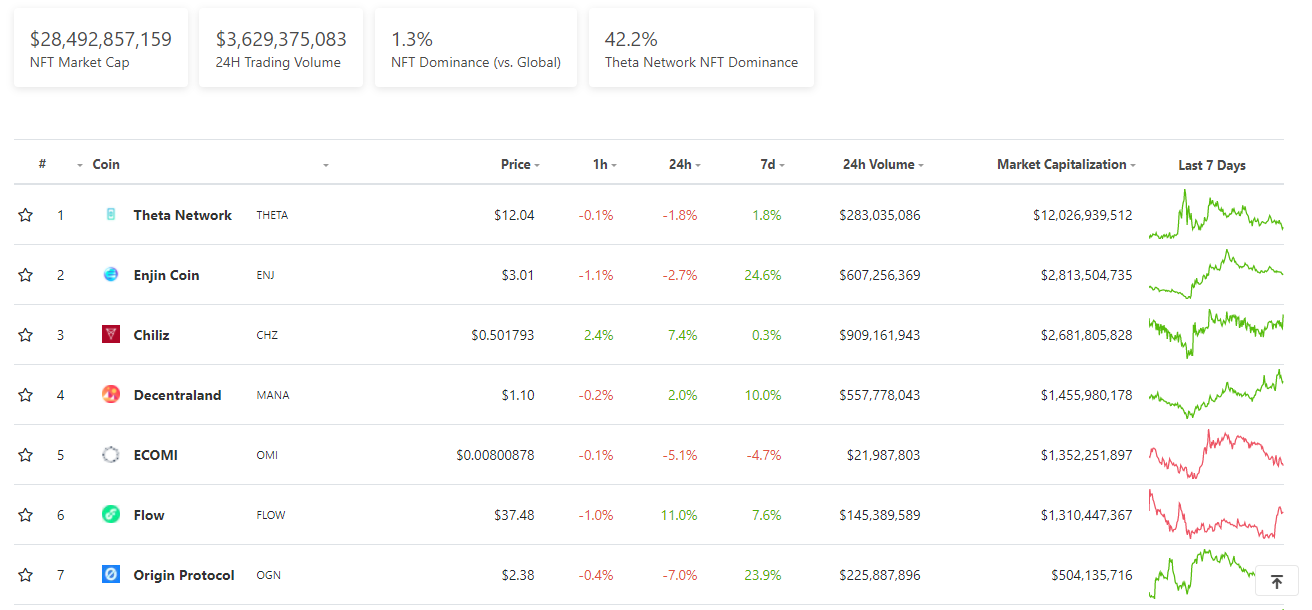Click ECOMI price $0.00800878
Image resolution: width=1312 pixels, height=610 pixels.
[x=495, y=455]
